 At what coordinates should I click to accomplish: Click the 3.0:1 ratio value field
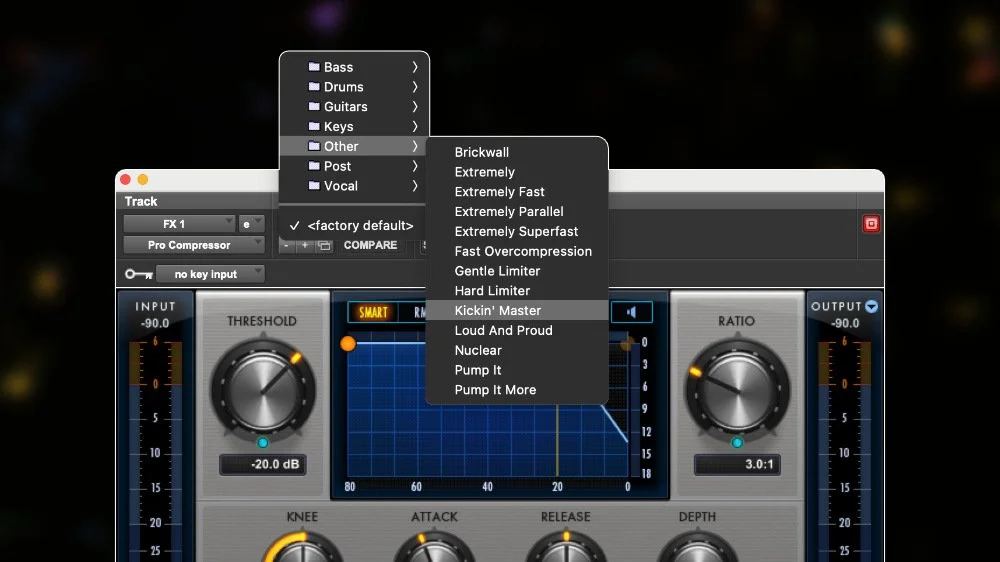737,464
